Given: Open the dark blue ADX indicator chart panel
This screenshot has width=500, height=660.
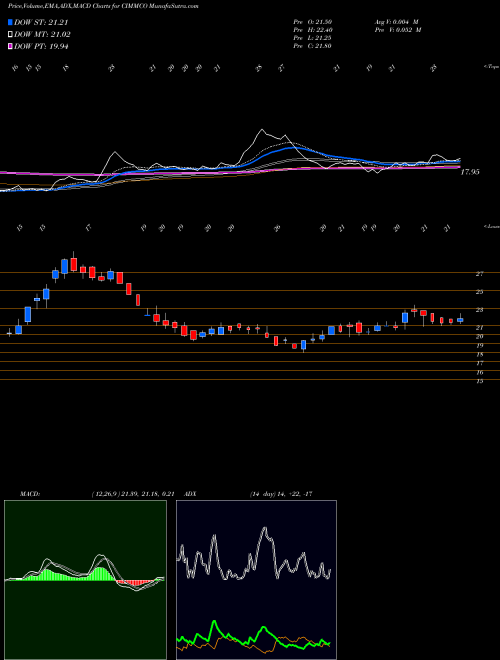Looking at the screenshot, I should [256, 580].
